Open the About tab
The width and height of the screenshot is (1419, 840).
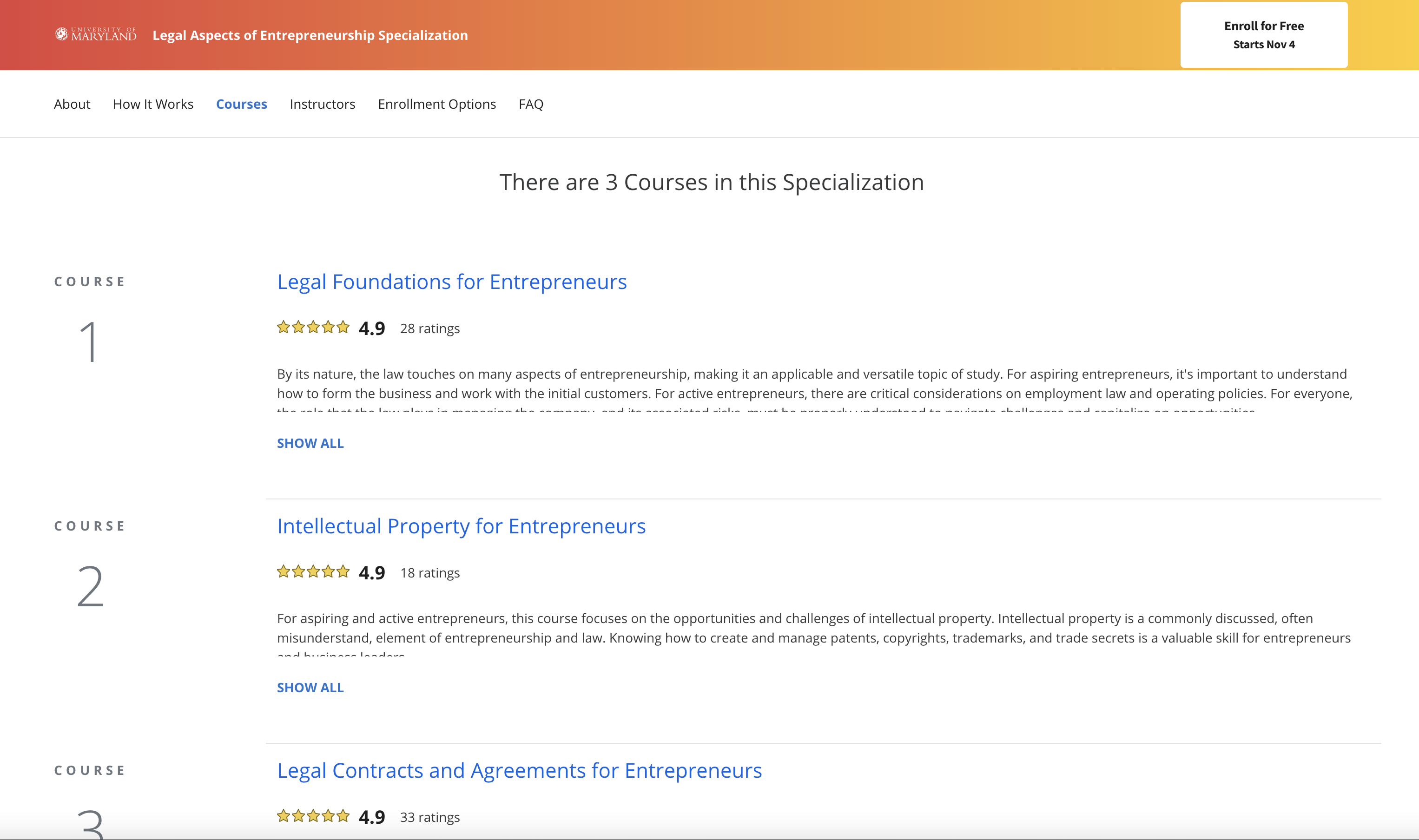[x=72, y=104]
